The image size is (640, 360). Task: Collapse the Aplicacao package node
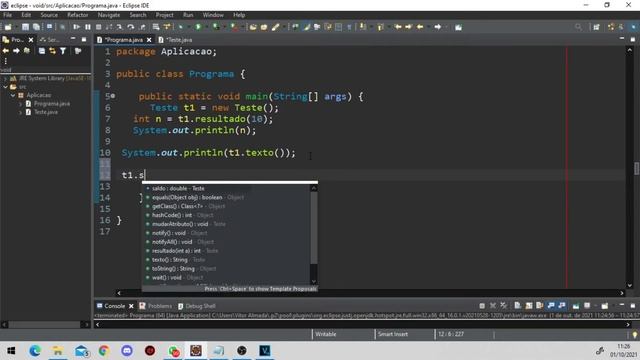pos(13,95)
